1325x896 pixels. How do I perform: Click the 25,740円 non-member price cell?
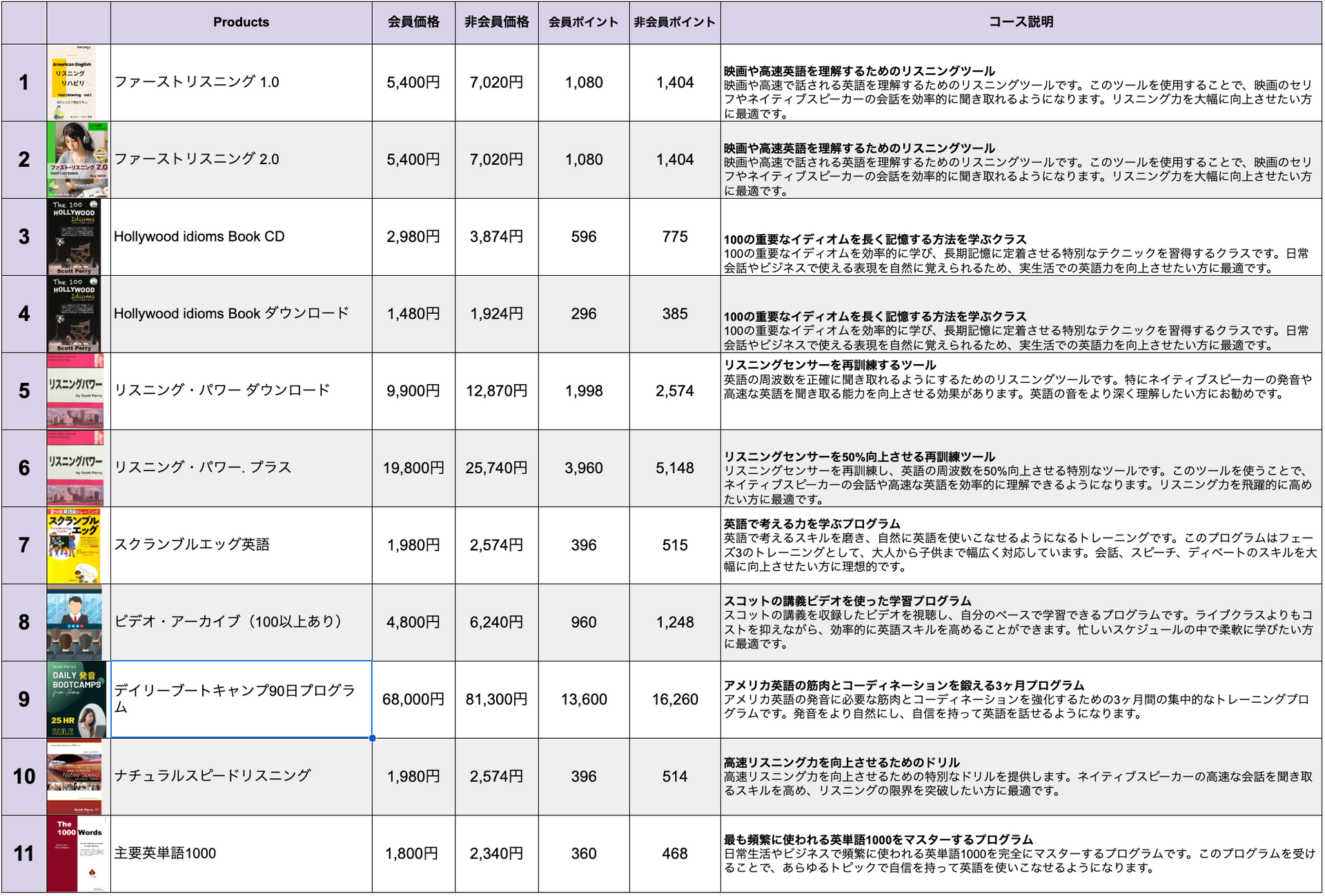pos(497,468)
